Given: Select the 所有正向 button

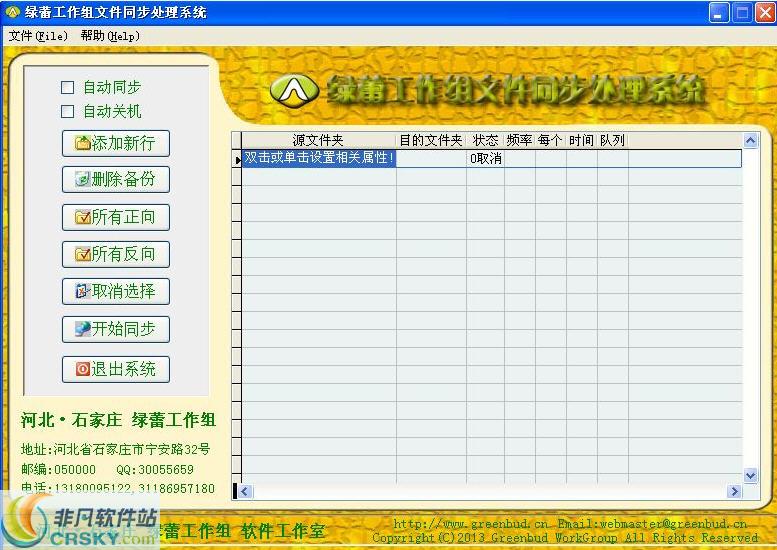Looking at the screenshot, I should 116,217.
